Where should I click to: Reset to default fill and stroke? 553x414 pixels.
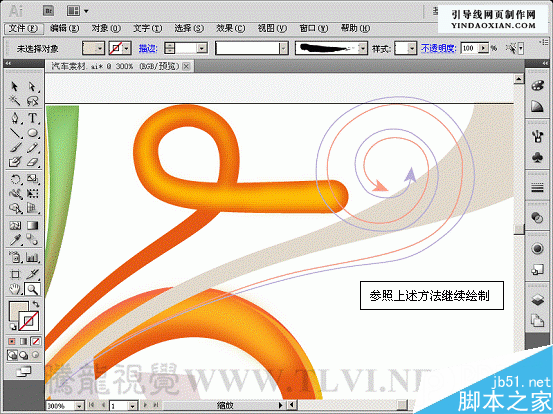click(13, 327)
